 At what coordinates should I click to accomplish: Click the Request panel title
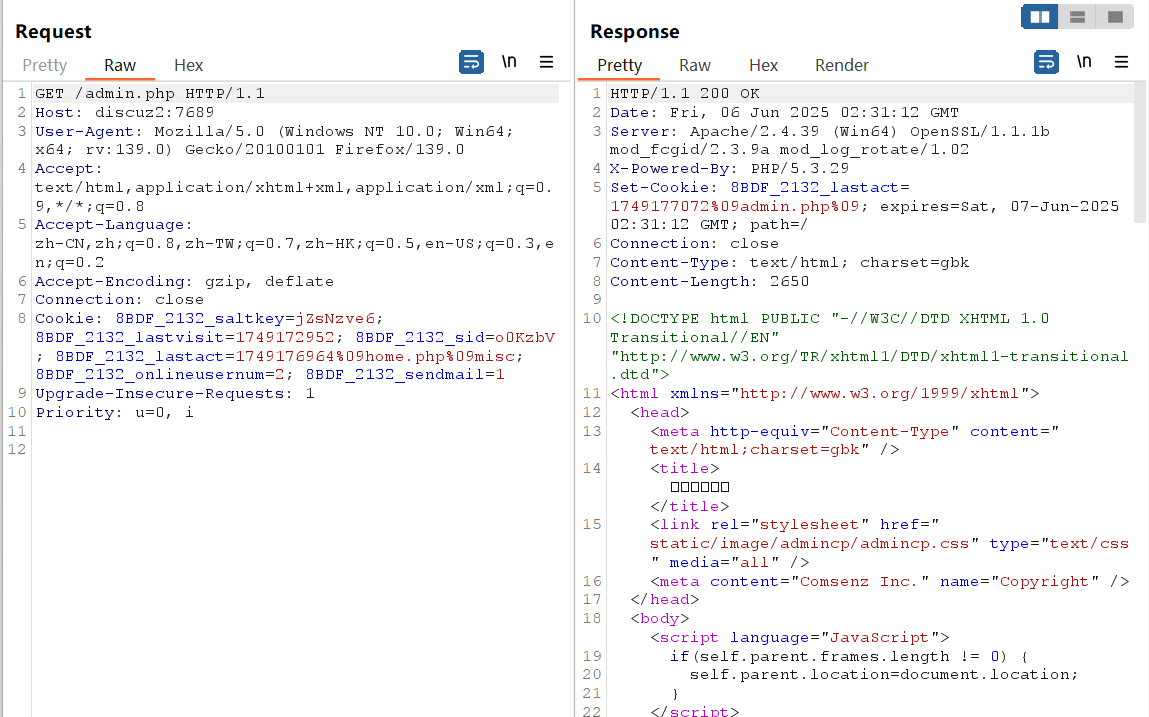(x=53, y=32)
